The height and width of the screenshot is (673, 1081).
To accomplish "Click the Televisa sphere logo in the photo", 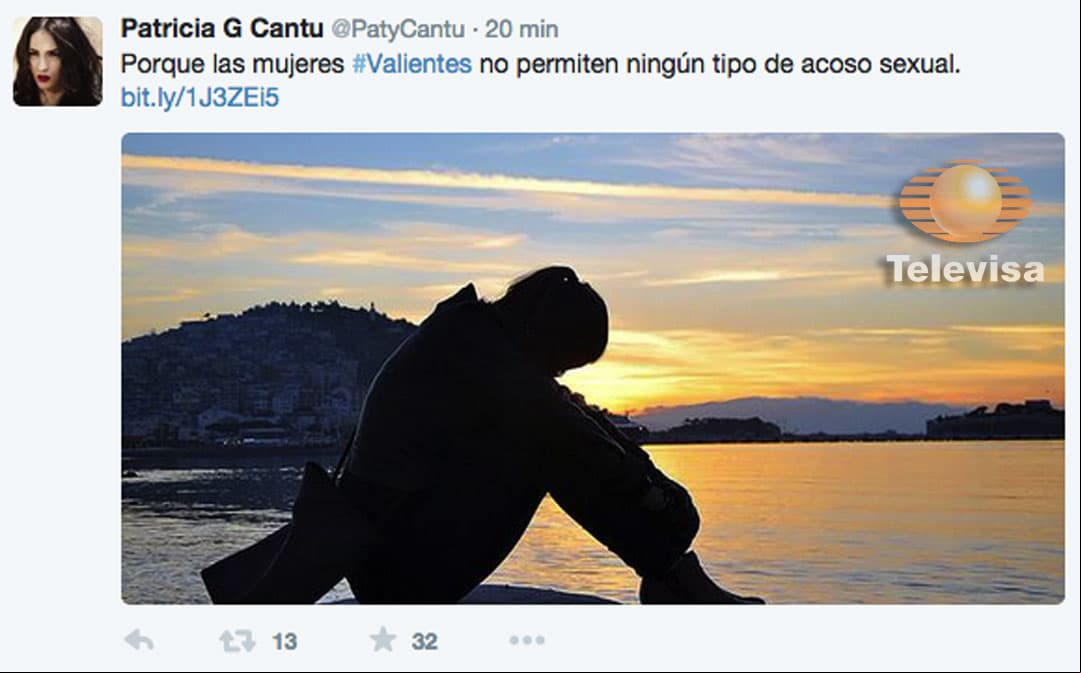I will (x=965, y=201).
